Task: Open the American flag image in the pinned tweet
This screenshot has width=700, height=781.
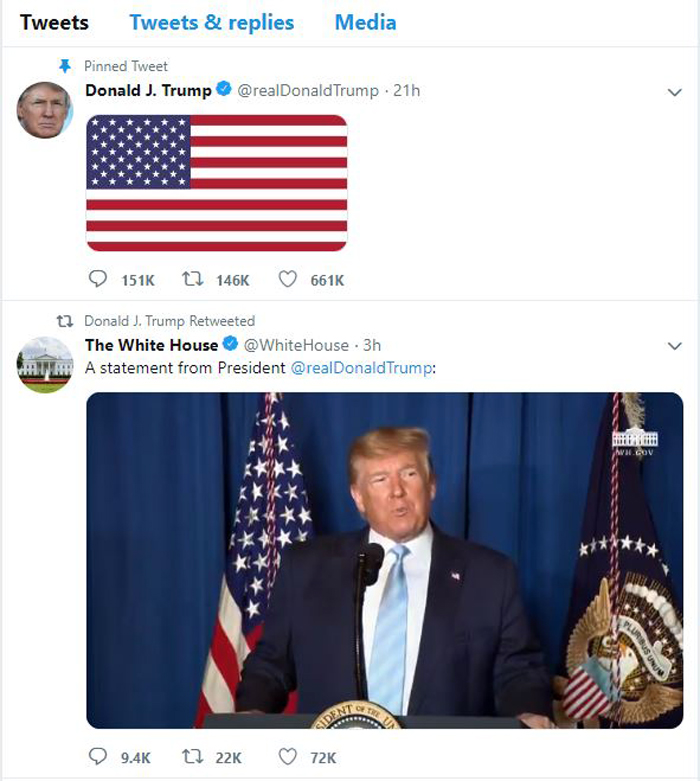Action: (x=217, y=183)
